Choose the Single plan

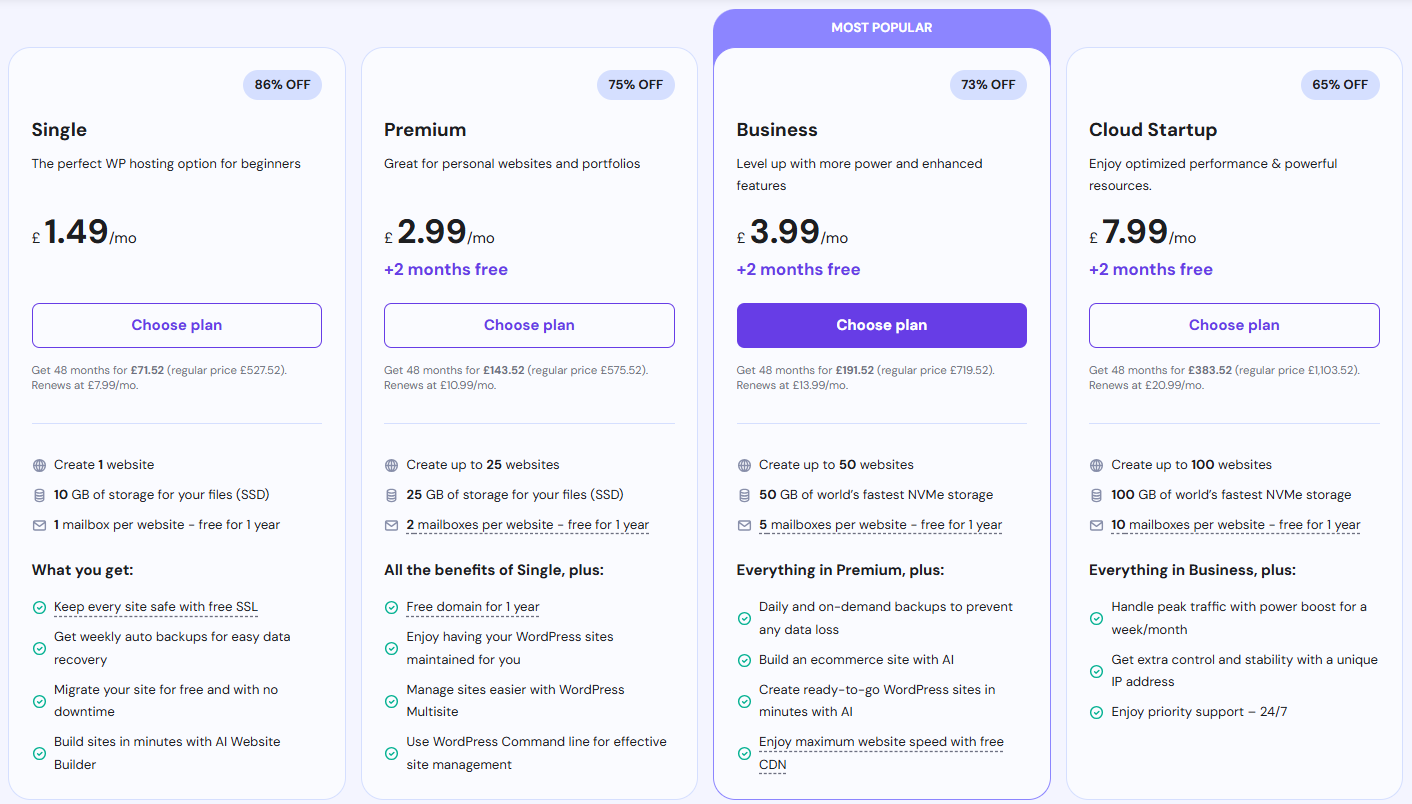(x=177, y=325)
